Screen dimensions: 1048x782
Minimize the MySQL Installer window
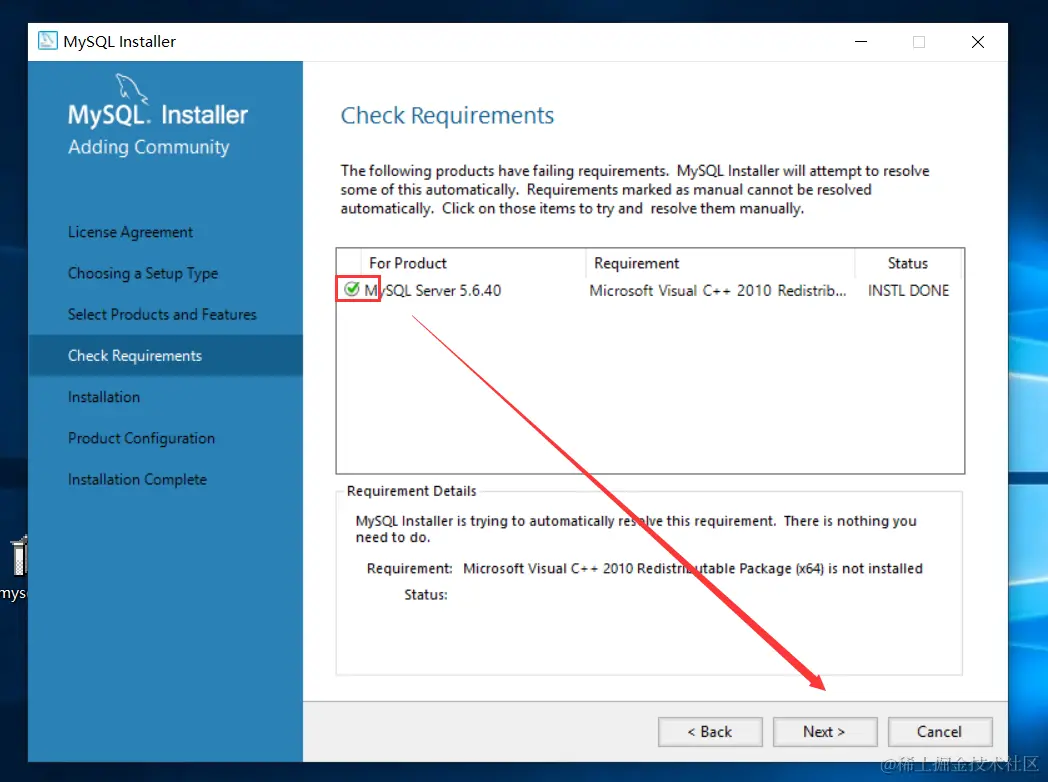(x=861, y=42)
